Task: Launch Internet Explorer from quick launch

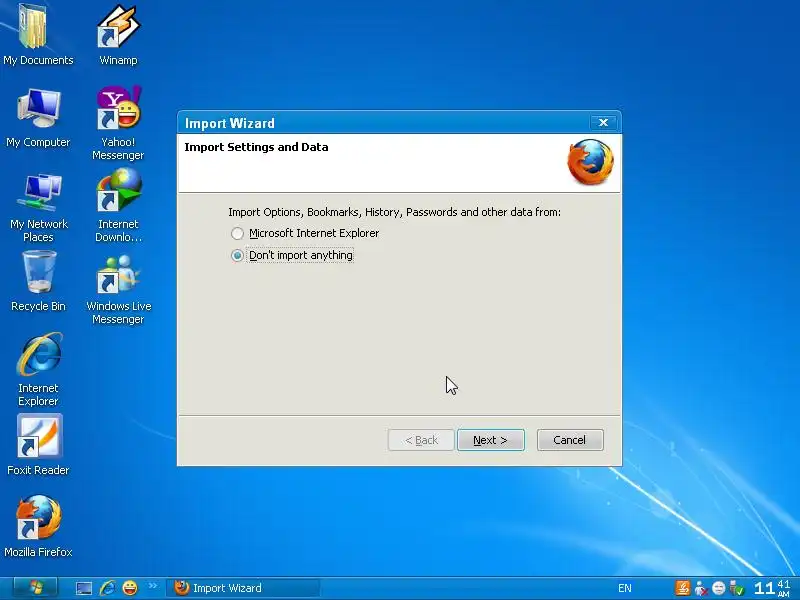Action: 107,588
